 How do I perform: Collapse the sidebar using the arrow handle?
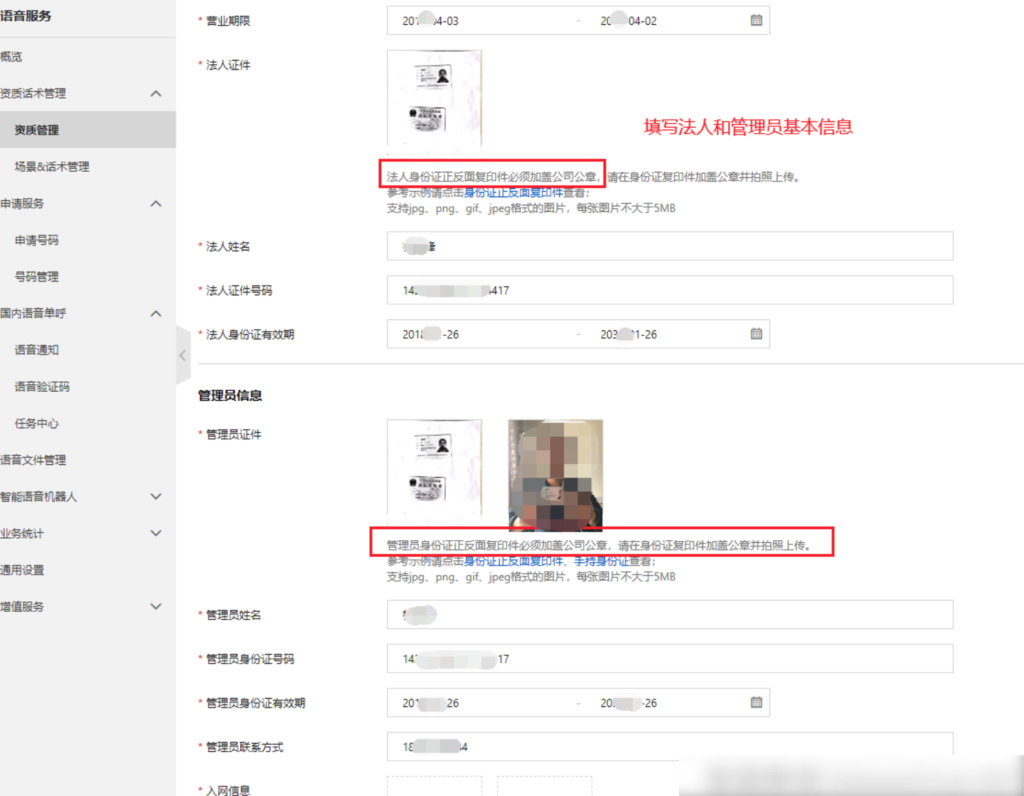(x=182, y=355)
